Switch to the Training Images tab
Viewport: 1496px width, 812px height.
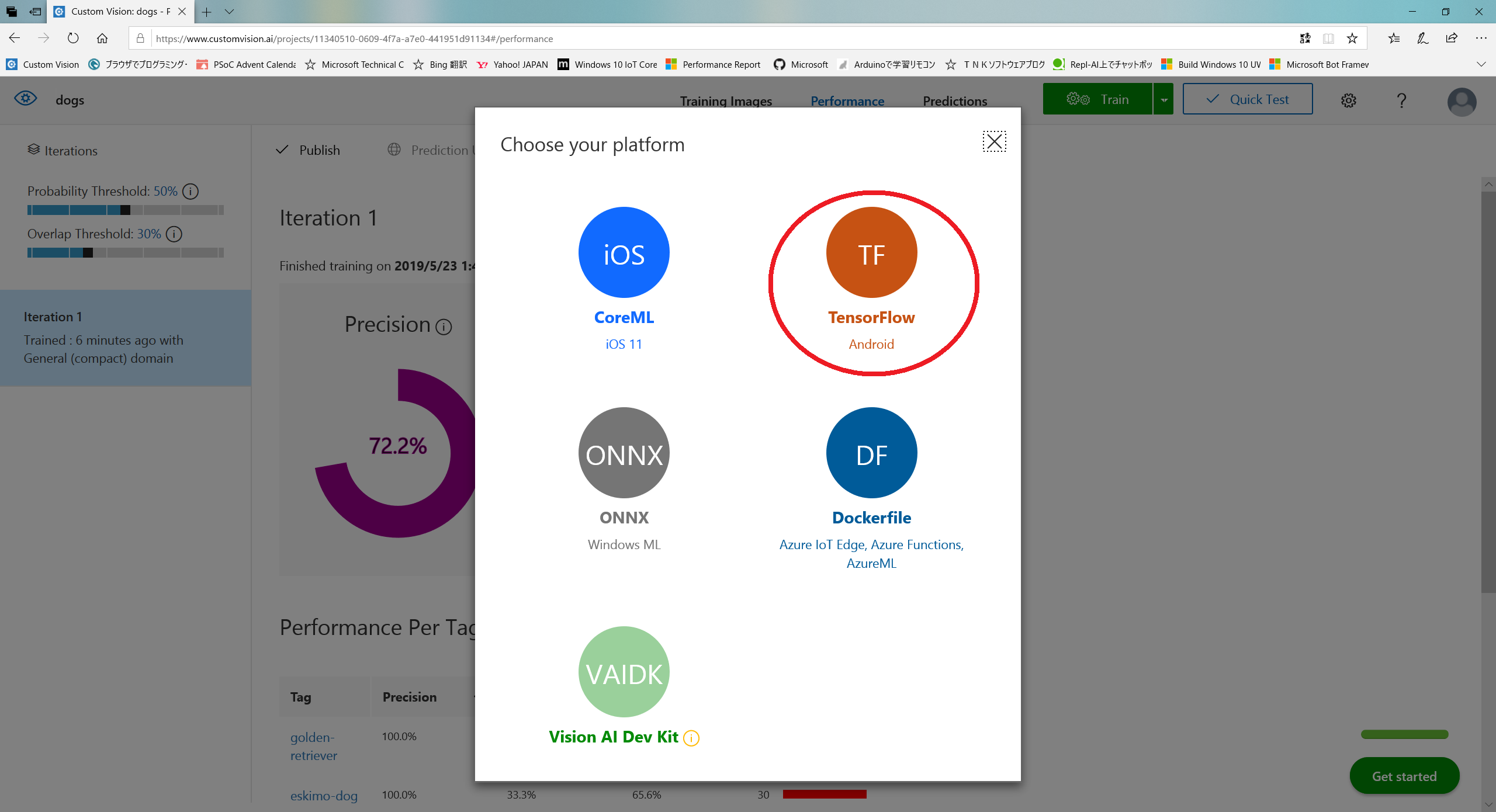coord(726,101)
